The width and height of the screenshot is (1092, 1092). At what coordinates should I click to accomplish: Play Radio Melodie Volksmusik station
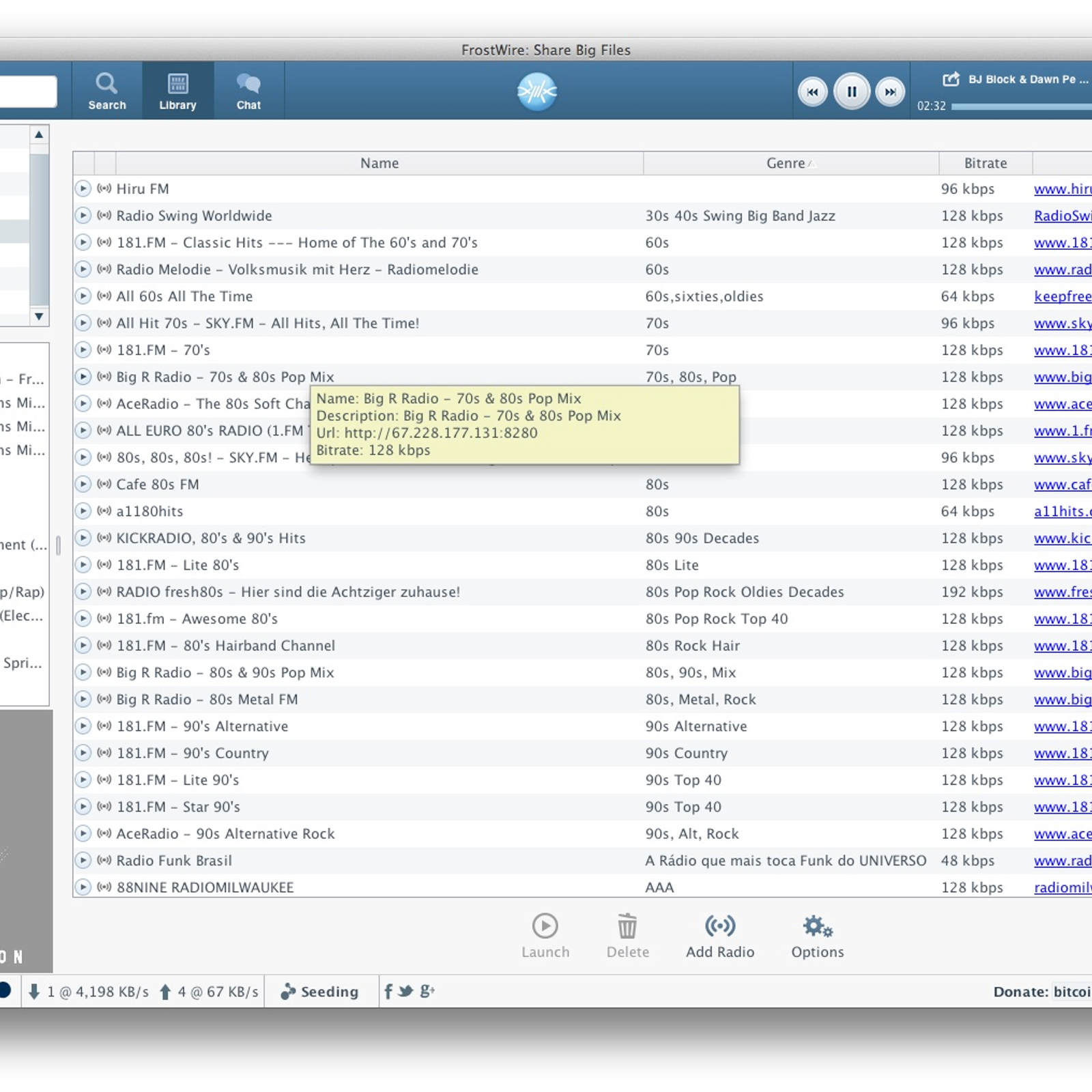point(83,270)
